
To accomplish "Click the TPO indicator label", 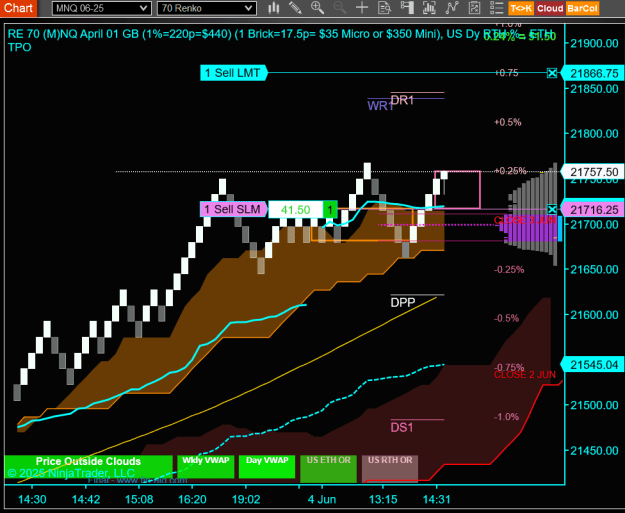I will [x=20, y=47].
